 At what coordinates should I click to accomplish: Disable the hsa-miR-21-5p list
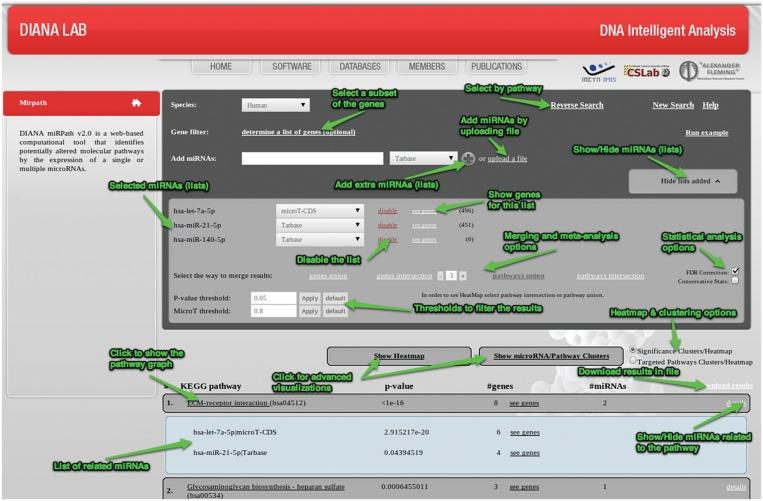click(x=387, y=225)
